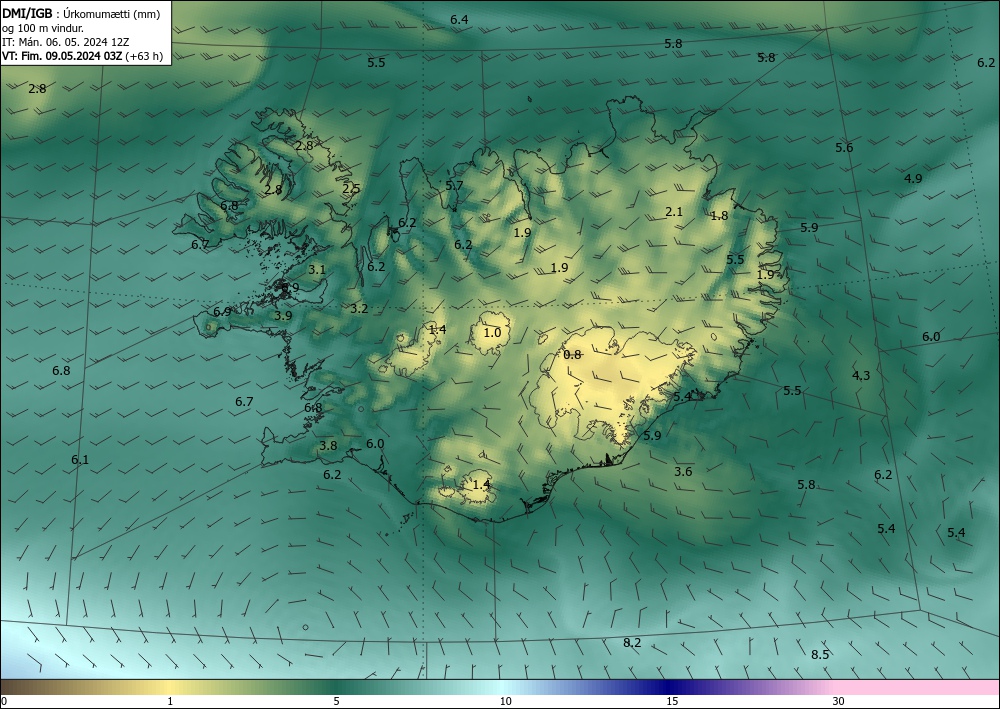The width and height of the screenshot is (1000, 709).
Task: Click the 1 tick label on color scale
Action: [170, 701]
